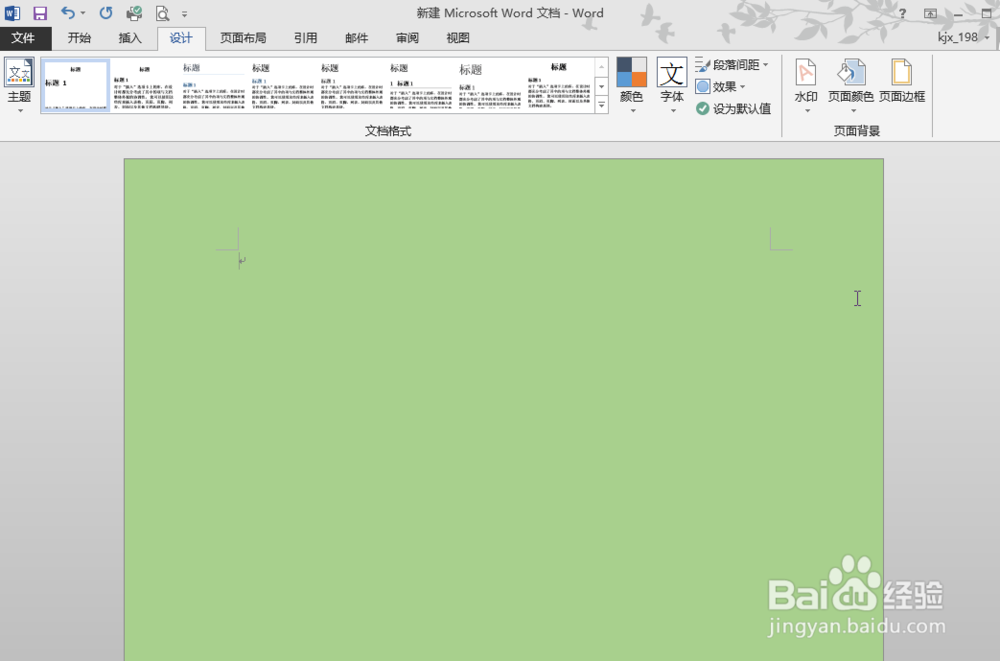Place cursor at paragraph mark in document
This screenshot has height=661, width=1000.
point(242,260)
